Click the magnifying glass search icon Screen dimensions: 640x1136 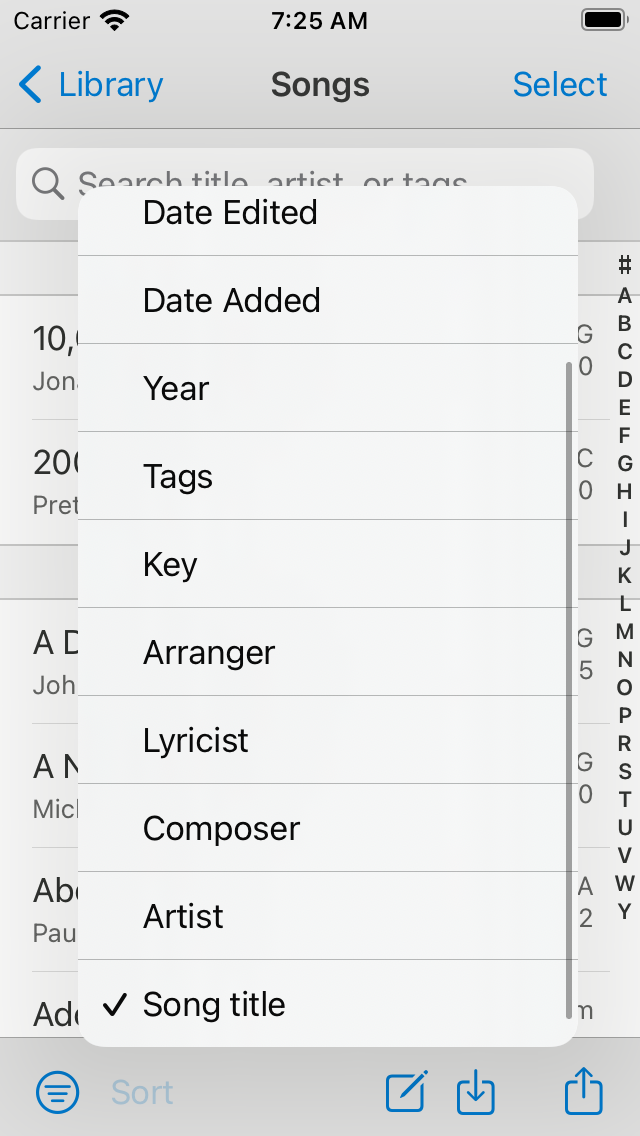(x=47, y=184)
